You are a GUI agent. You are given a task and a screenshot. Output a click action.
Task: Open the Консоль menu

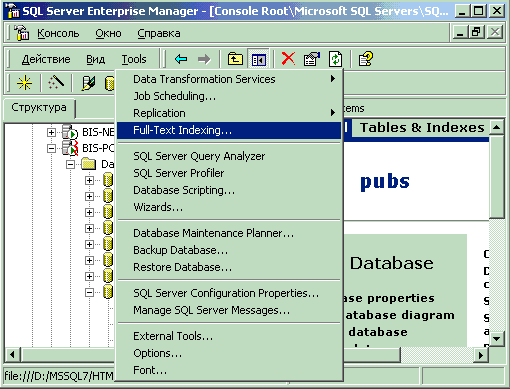pyautogui.click(x=58, y=33)
